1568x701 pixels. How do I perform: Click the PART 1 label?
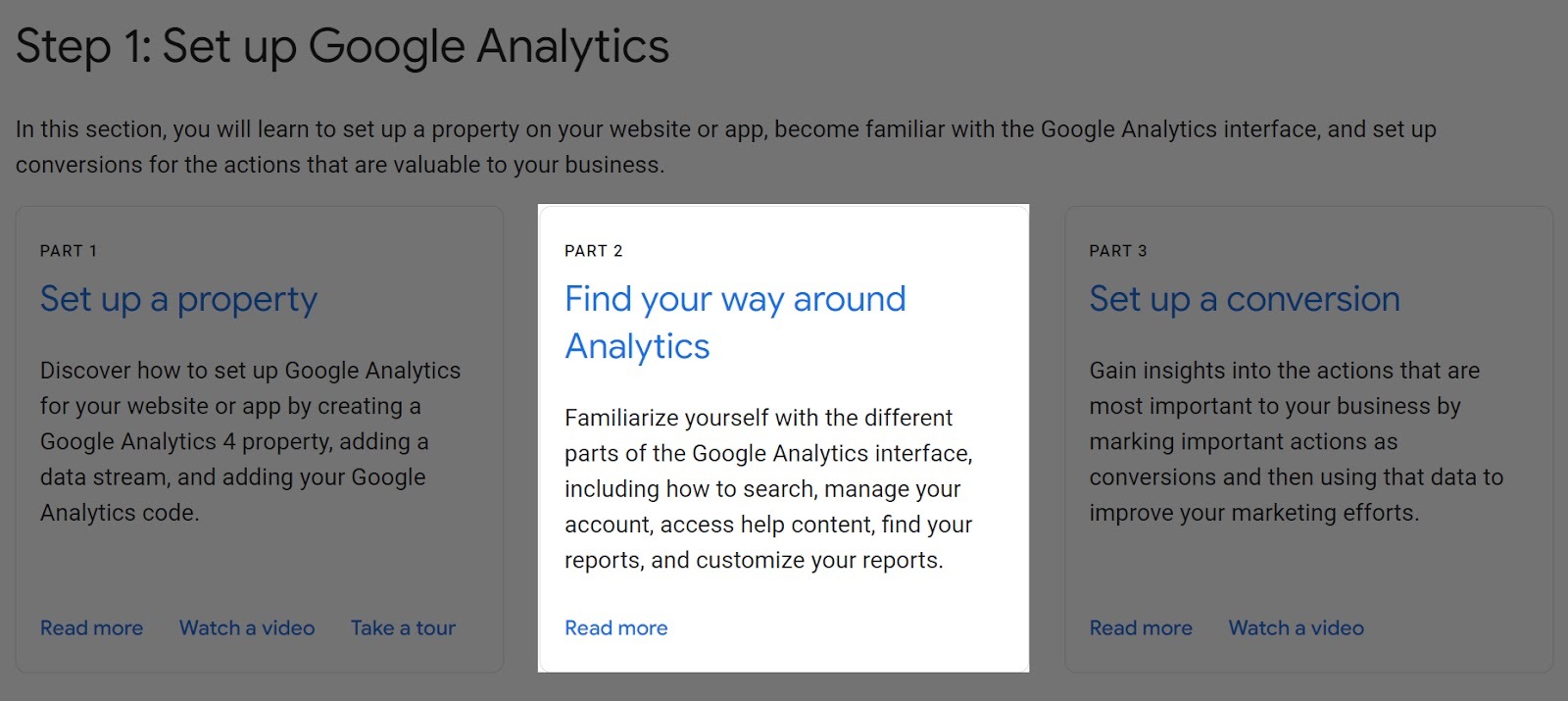68,250
